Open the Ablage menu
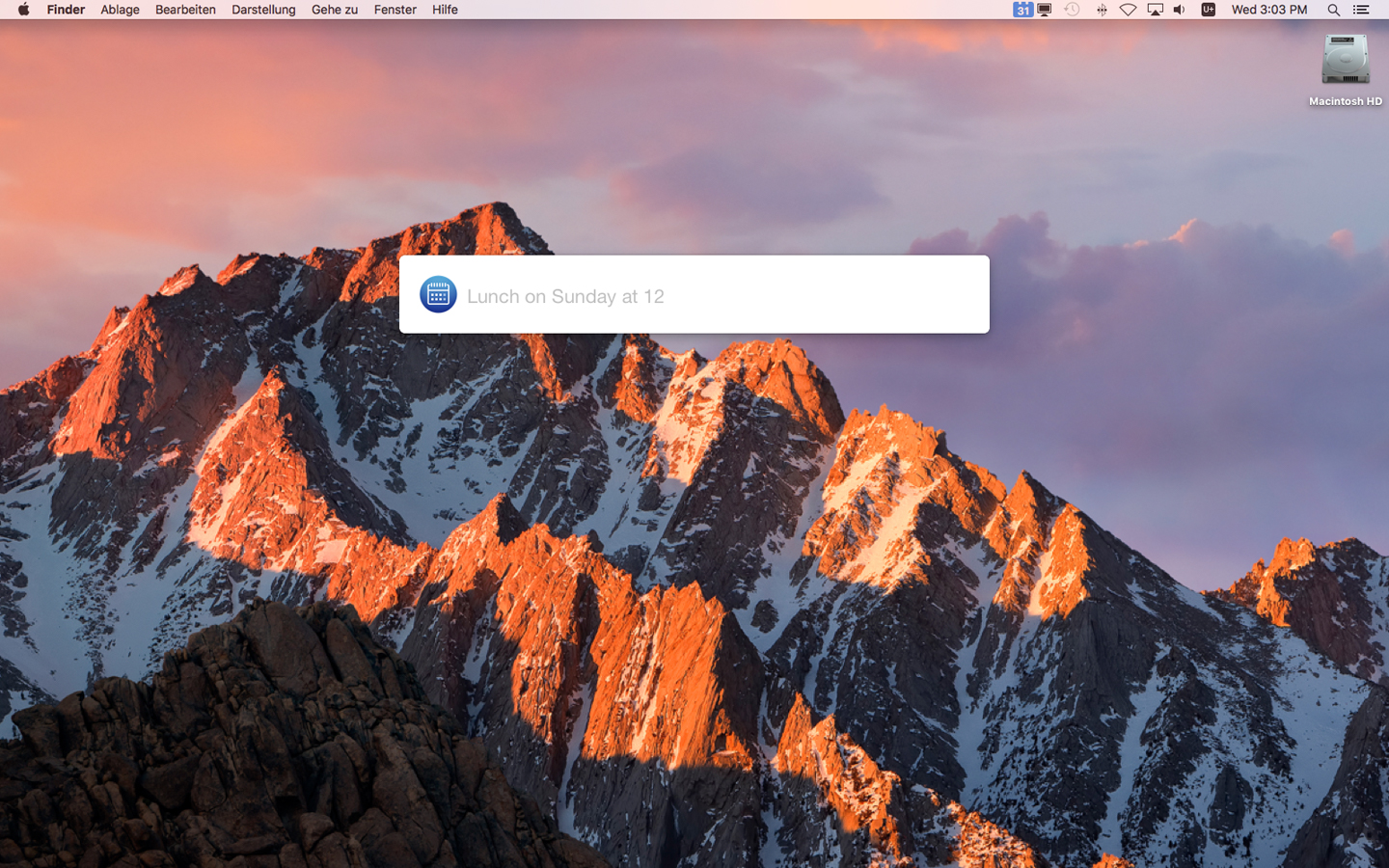Viewport: 1389px width, 868px height. pos(120,10)
